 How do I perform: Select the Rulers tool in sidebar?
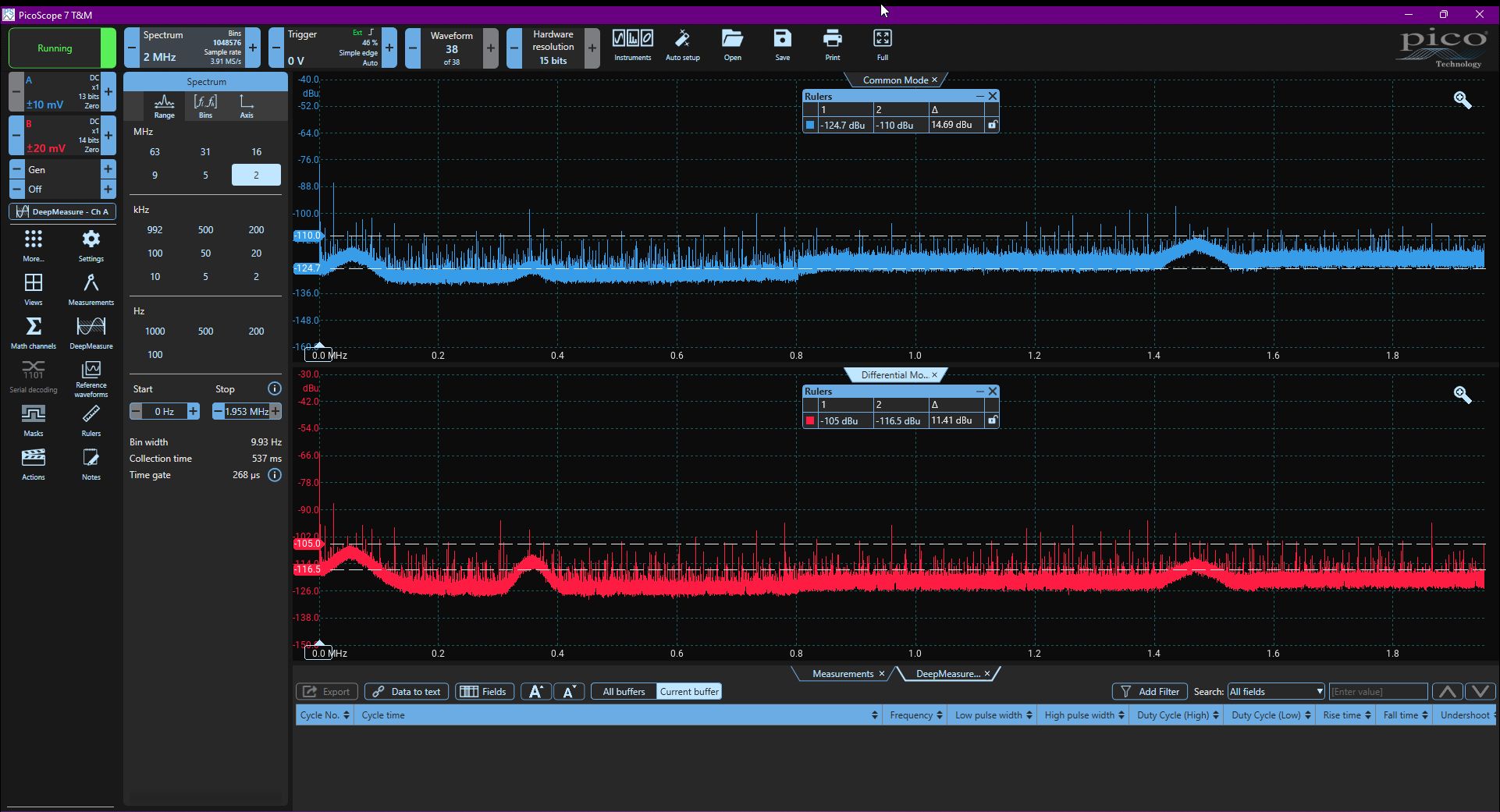click(x=91, y=420)
